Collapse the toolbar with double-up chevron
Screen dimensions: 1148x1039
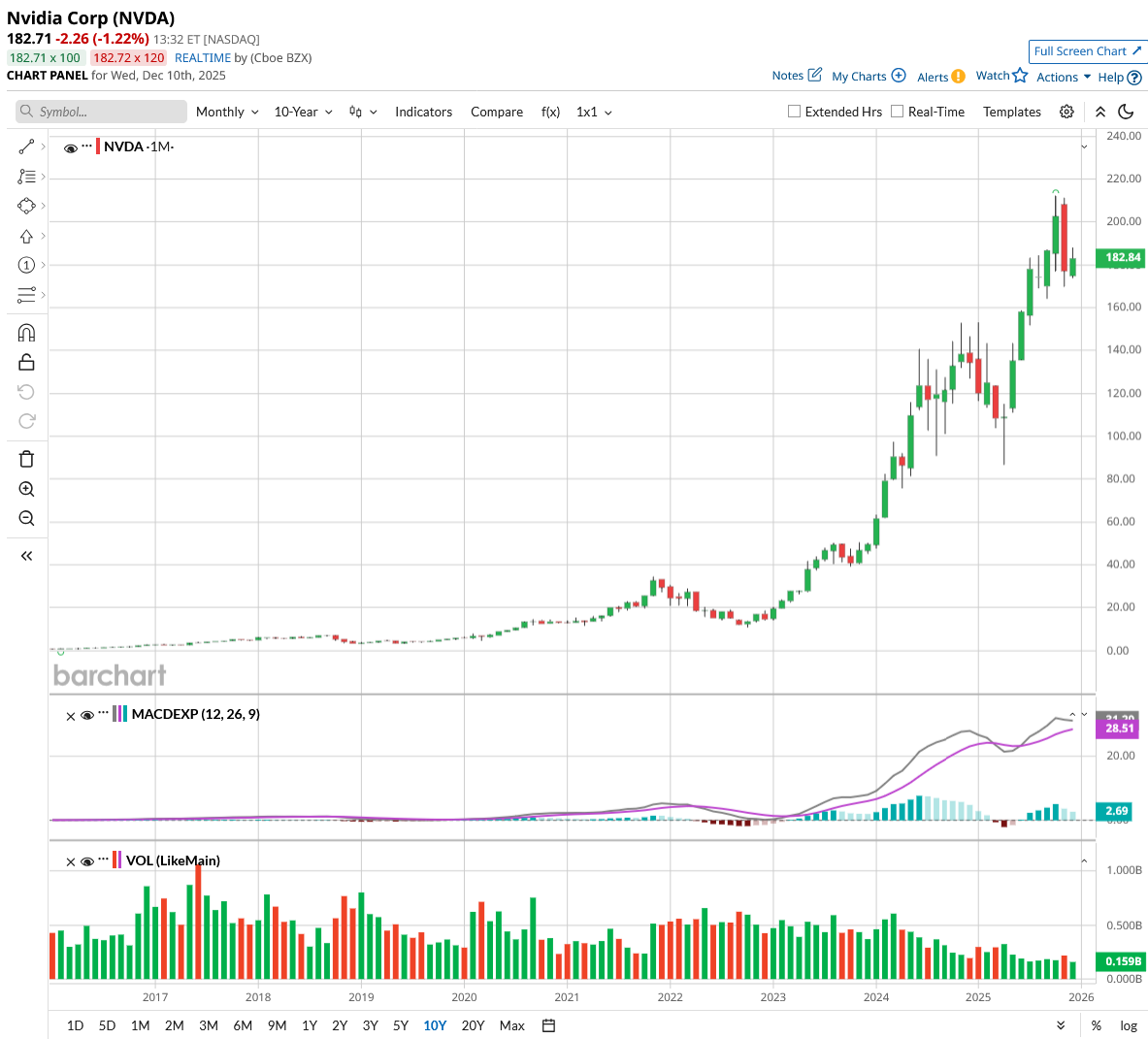[1100, 112]
